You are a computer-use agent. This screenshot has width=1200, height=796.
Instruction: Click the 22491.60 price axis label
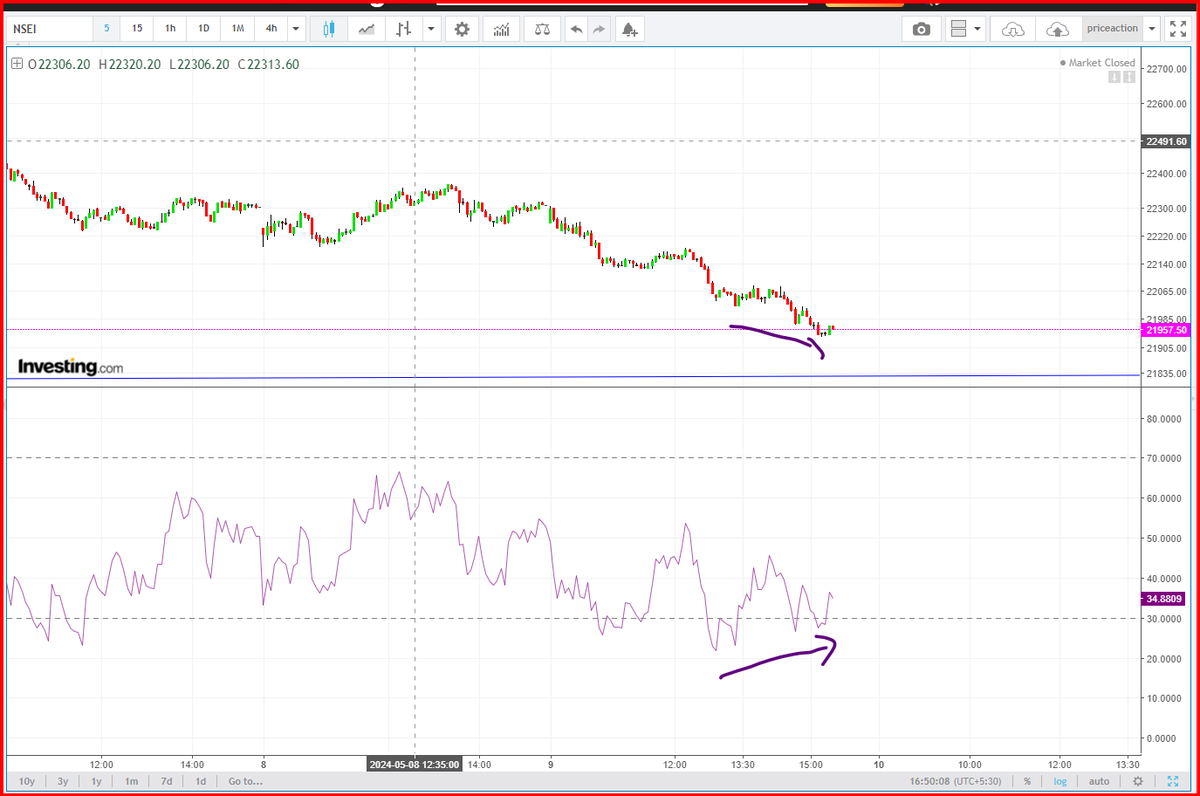tap(1167, 142)
